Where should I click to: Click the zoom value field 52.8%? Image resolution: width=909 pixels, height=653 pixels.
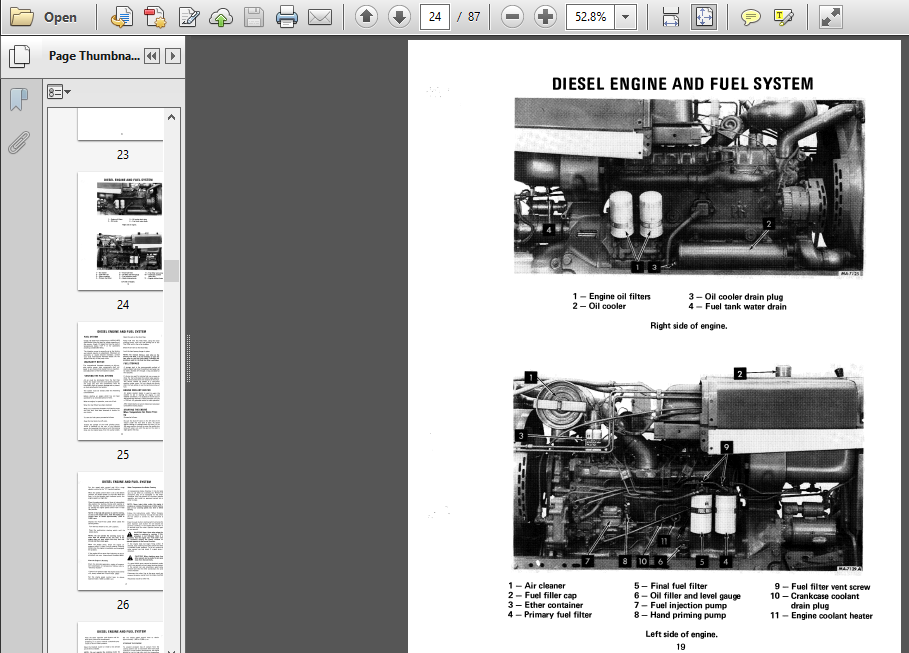click(591, 17)
